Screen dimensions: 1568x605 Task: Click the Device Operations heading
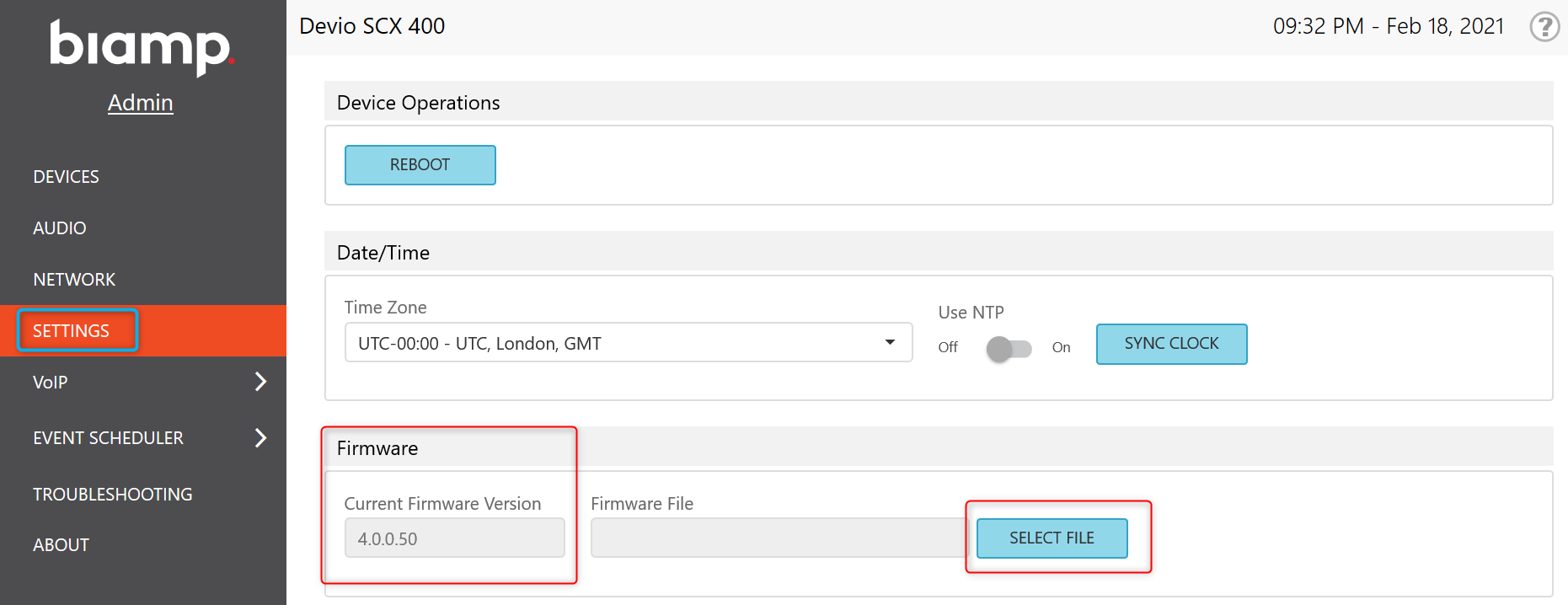pos(419,103)
